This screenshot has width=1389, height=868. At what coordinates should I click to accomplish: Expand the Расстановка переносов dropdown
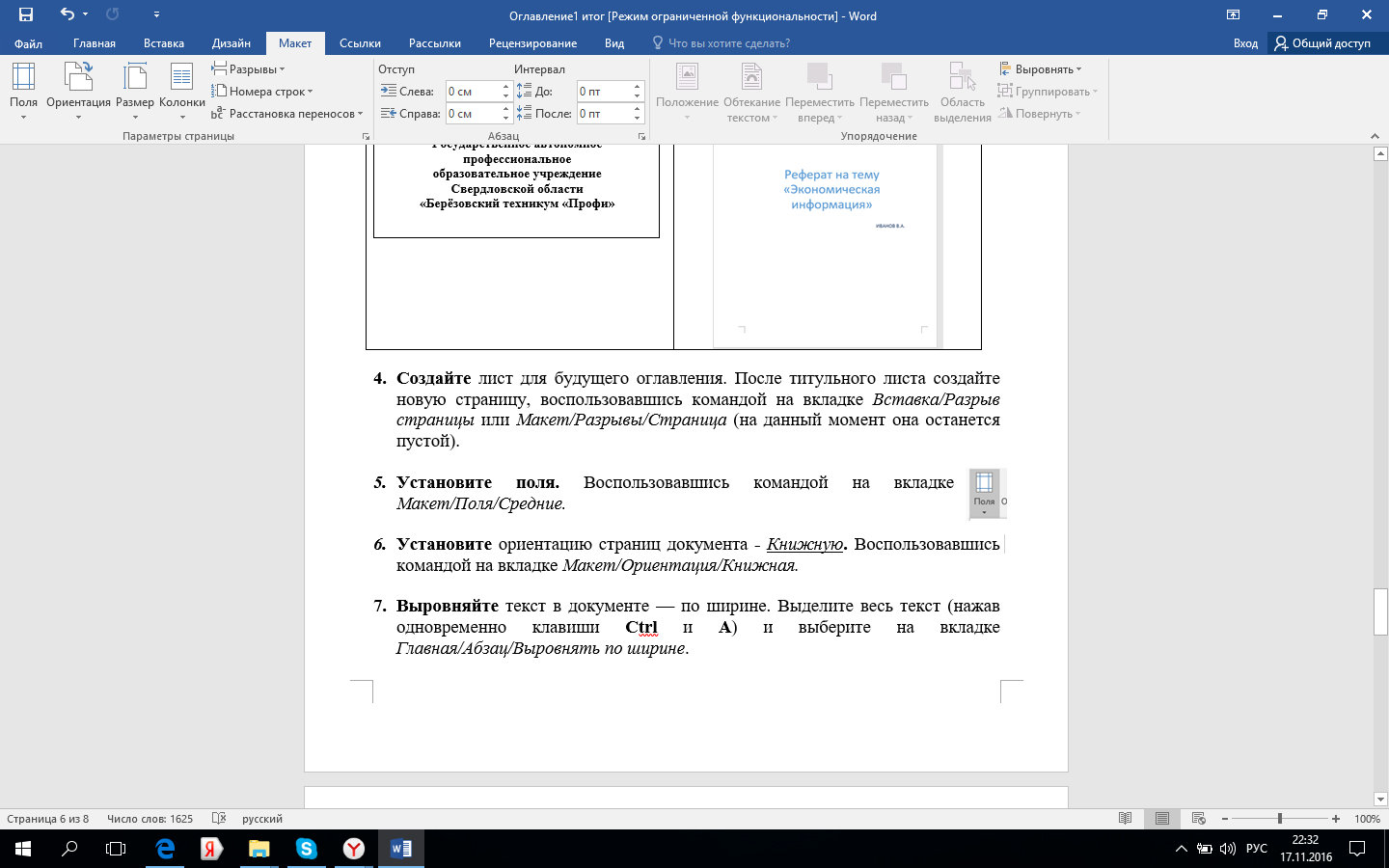[286, 114]
